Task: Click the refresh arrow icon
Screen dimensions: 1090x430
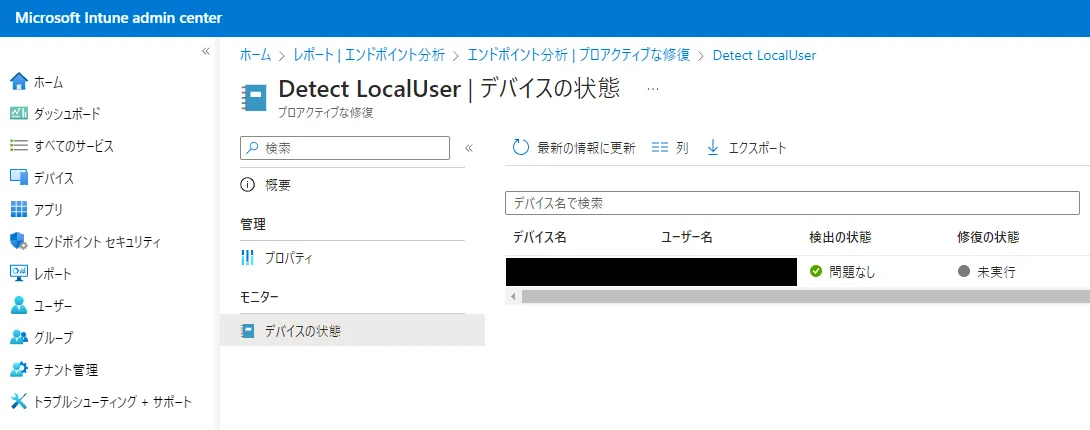Action: (x=521, y=147)
